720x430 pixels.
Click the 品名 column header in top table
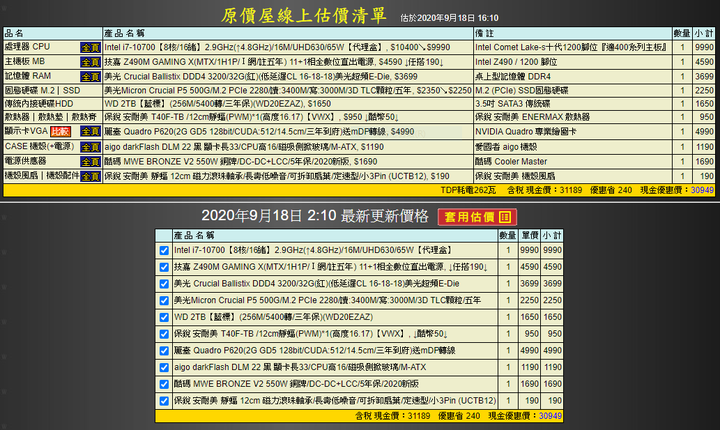14,33
